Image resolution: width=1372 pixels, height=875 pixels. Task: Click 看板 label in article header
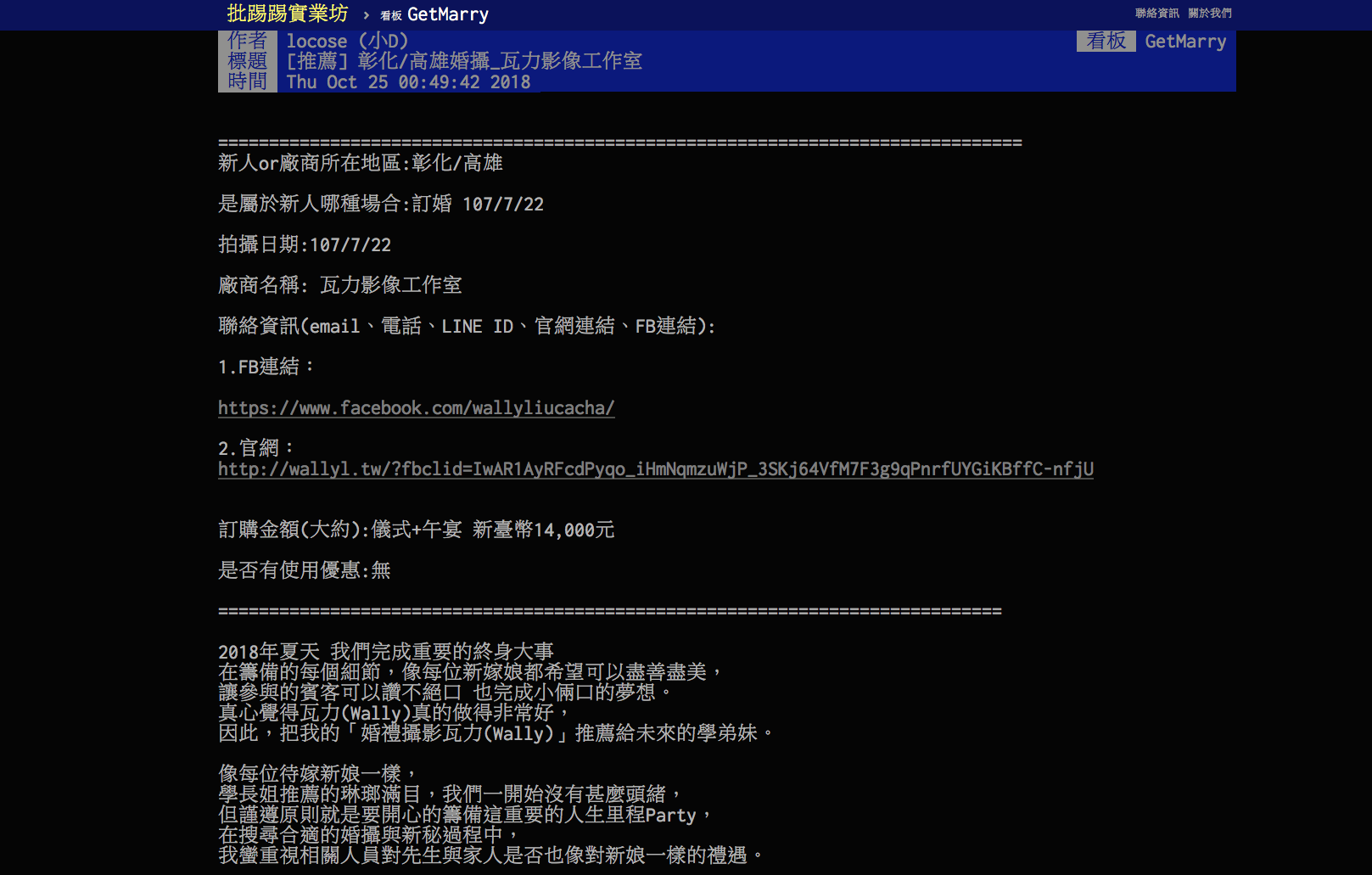tap(1106, 41)
